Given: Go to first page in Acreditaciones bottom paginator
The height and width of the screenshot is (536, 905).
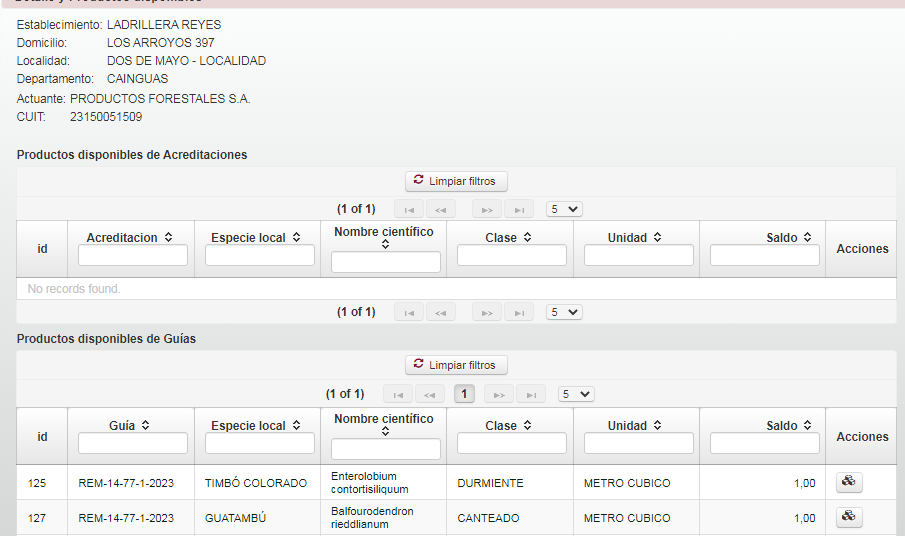Looking at the screenshot, I should click(x=409, y=312).
